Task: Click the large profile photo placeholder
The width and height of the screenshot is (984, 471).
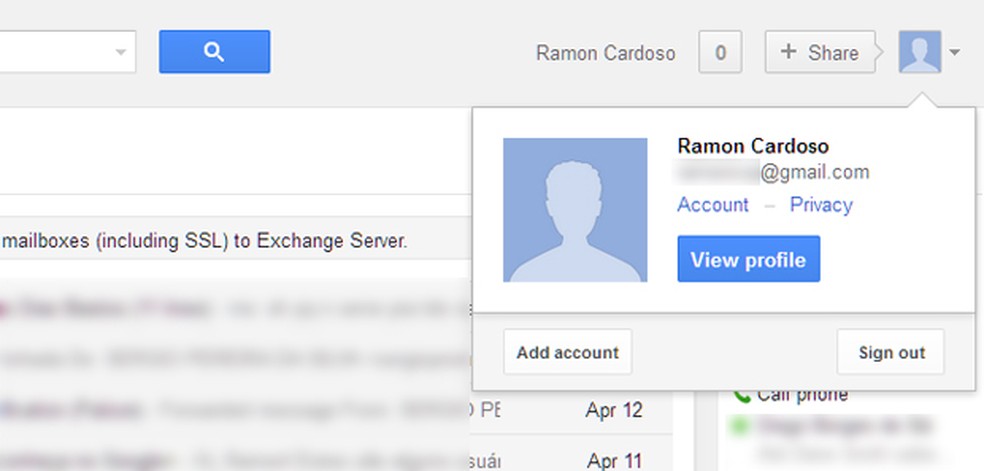Action: coord(575,210)
